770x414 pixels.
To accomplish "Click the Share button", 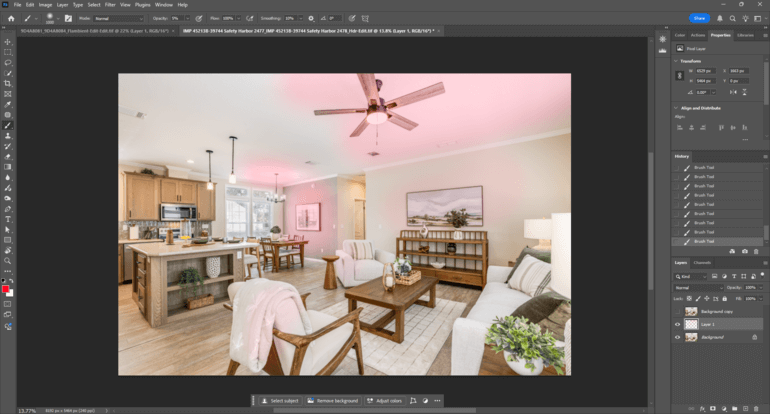I will [x=699, y=18].
